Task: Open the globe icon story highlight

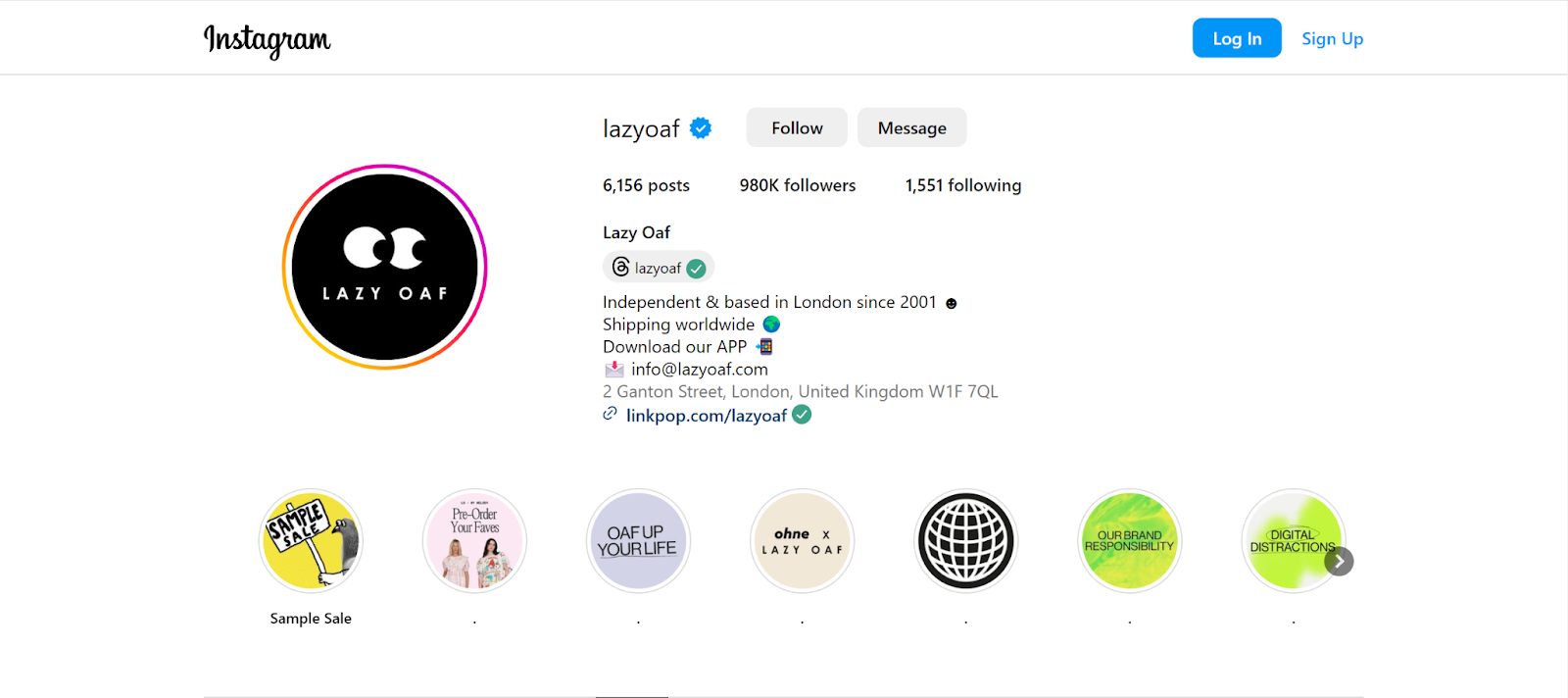Action: (966, 541)
